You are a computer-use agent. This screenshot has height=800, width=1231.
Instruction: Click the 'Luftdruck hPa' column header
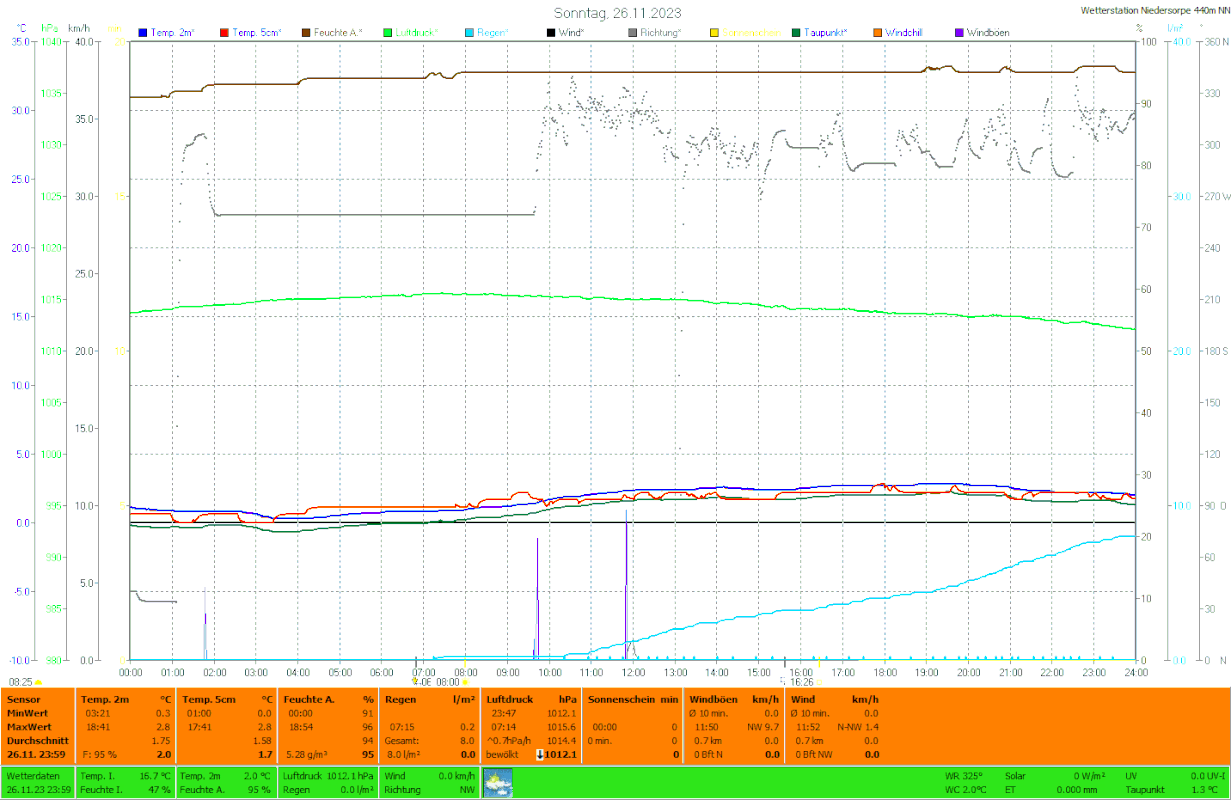tap(532, 700)
